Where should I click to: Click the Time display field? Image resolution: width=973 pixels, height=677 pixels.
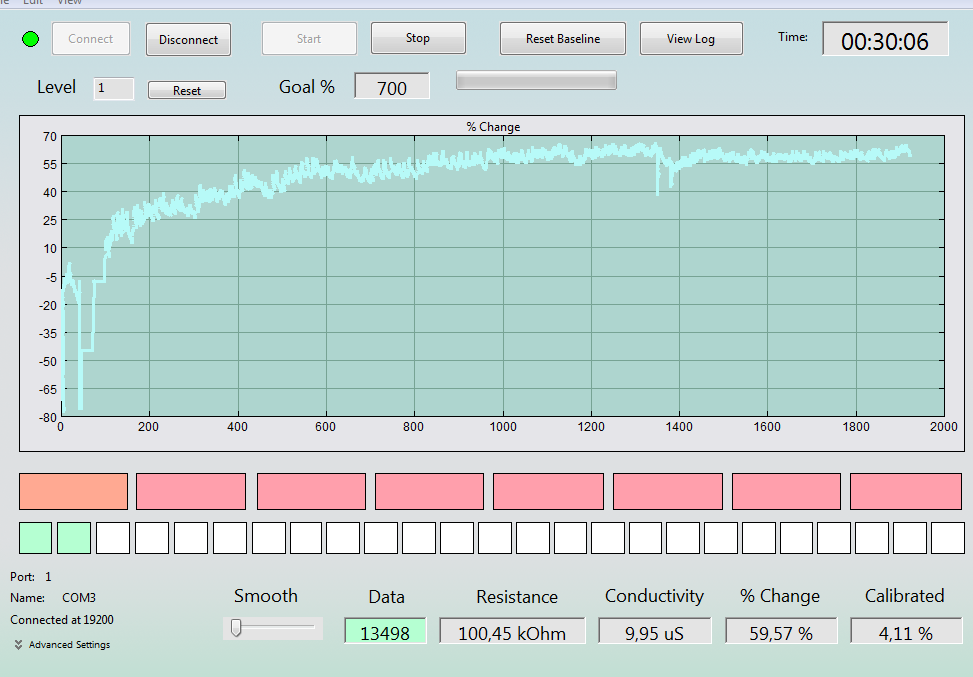coord(885,39)
